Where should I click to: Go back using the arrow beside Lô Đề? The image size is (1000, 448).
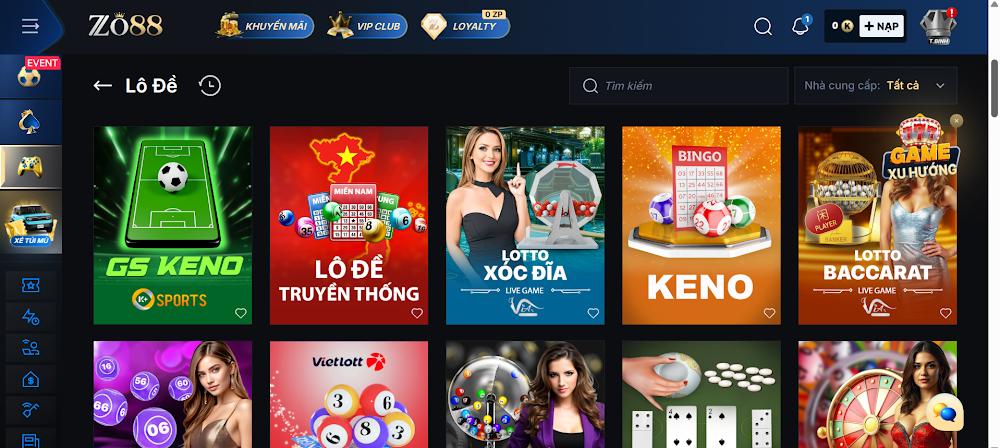click(x=103, y=86)
